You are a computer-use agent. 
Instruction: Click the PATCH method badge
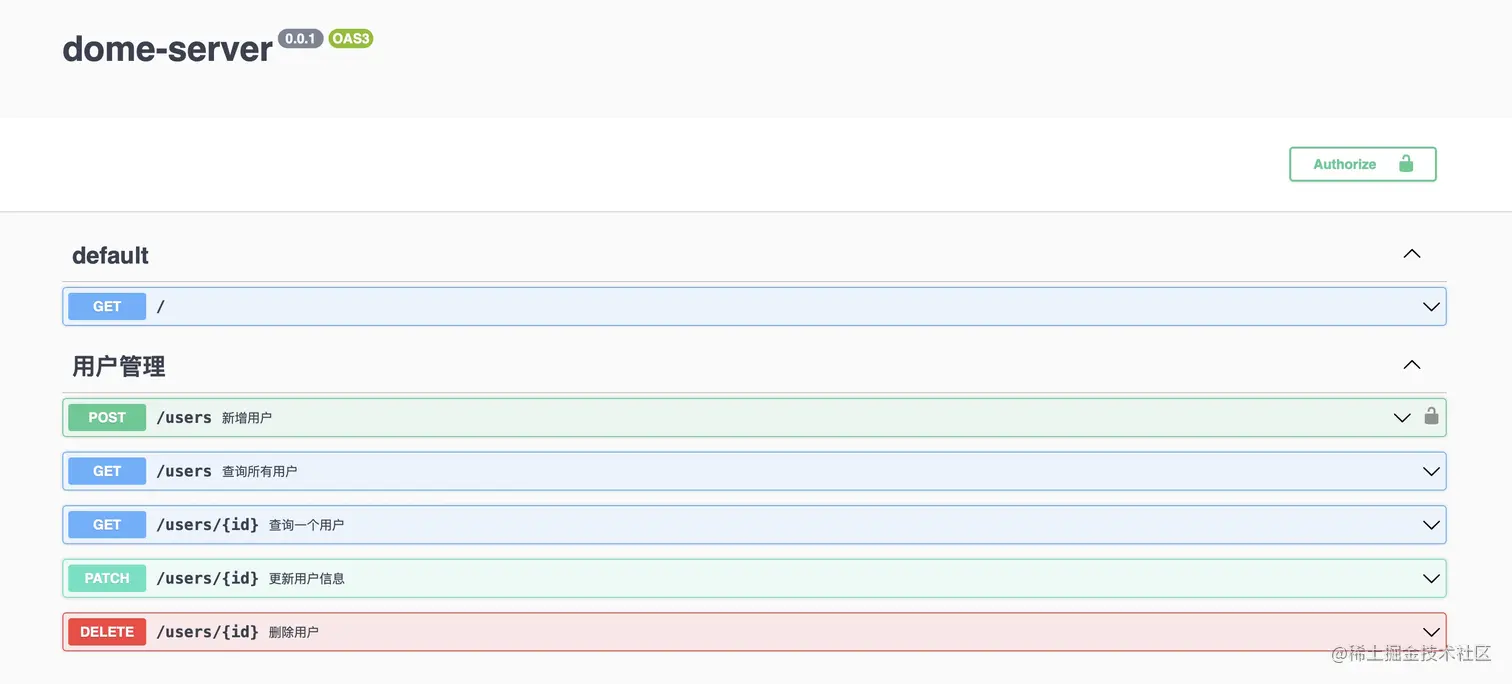coord(107,578)
